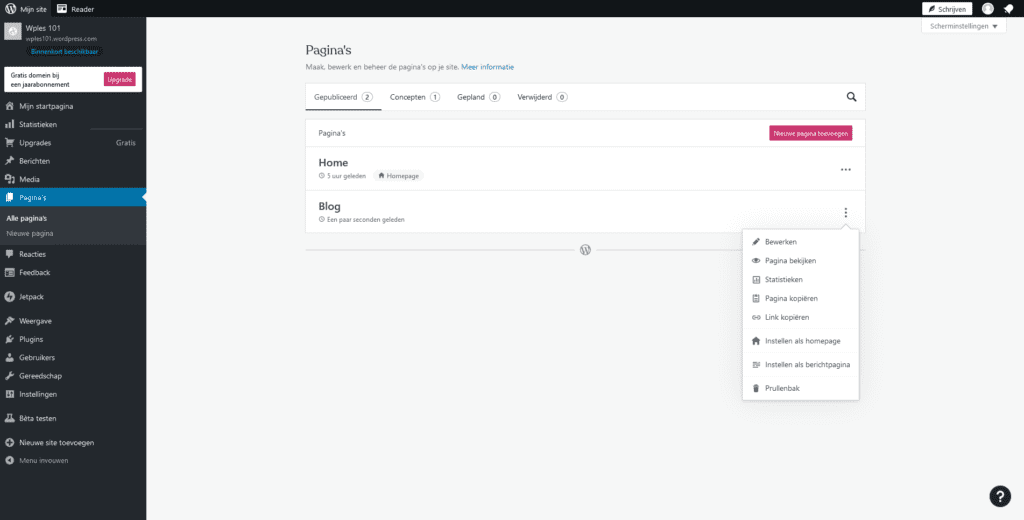Click the Upgrade button in sidebar
1024x520 pixels.
pos(120,79)
